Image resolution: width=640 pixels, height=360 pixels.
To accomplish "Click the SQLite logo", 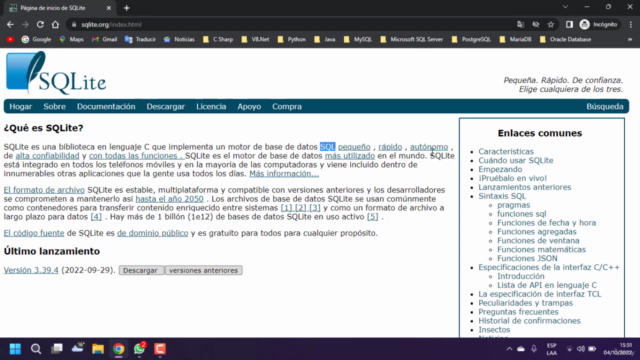I will tap(56, 72).
